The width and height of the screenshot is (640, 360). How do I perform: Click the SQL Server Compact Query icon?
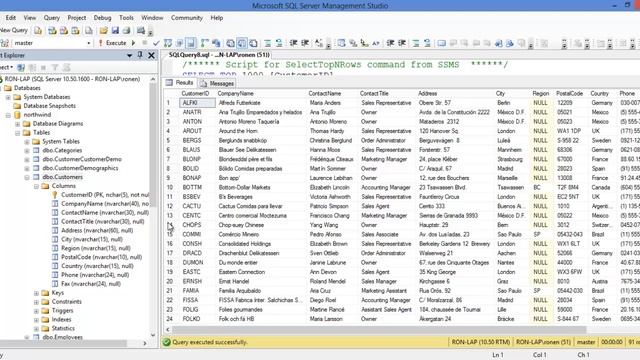89,30
